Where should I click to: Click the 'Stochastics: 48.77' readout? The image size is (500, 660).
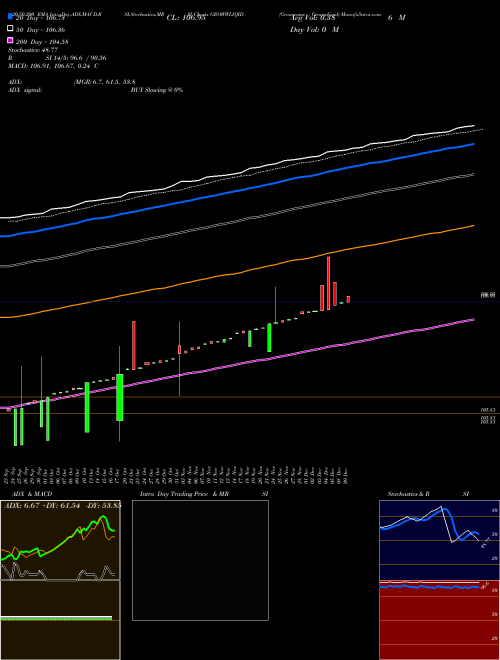33,50
